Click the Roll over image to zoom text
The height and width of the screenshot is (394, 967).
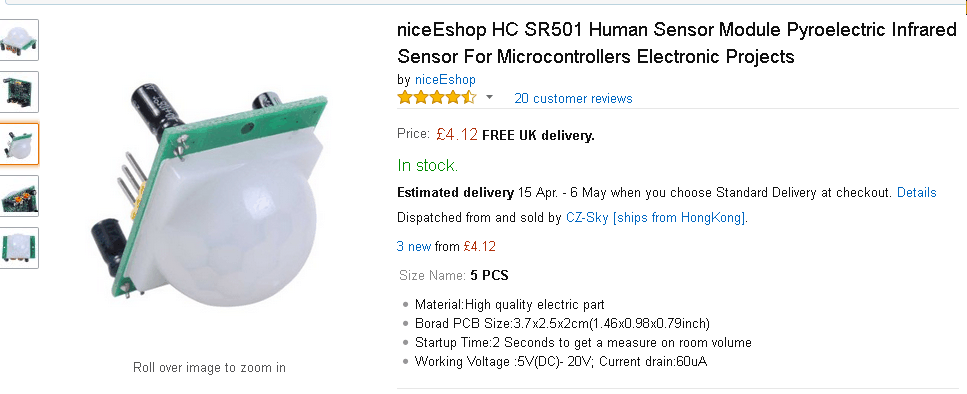click(x=210, y=367)
